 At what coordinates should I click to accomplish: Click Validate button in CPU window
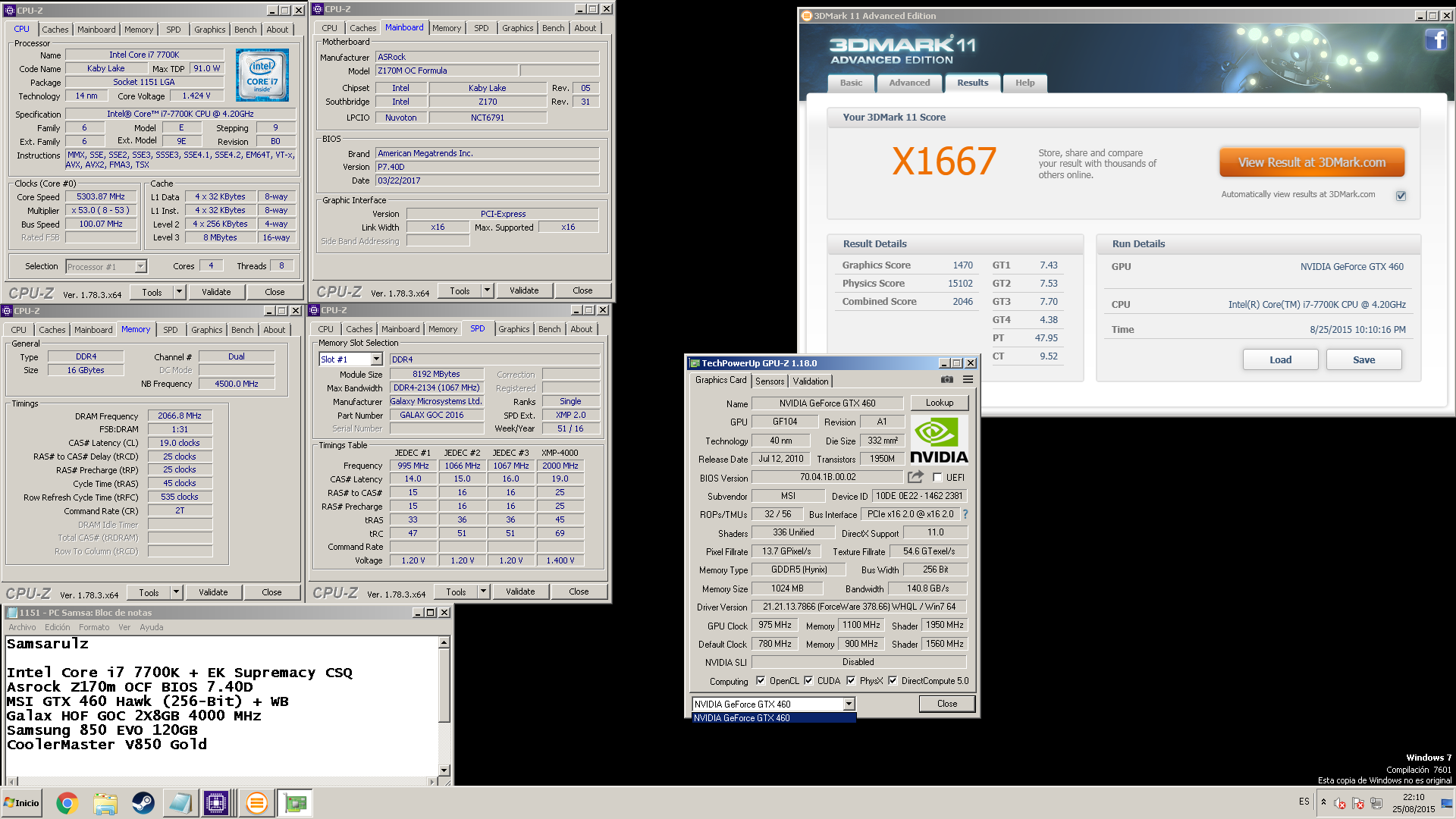tap(216, 292)
